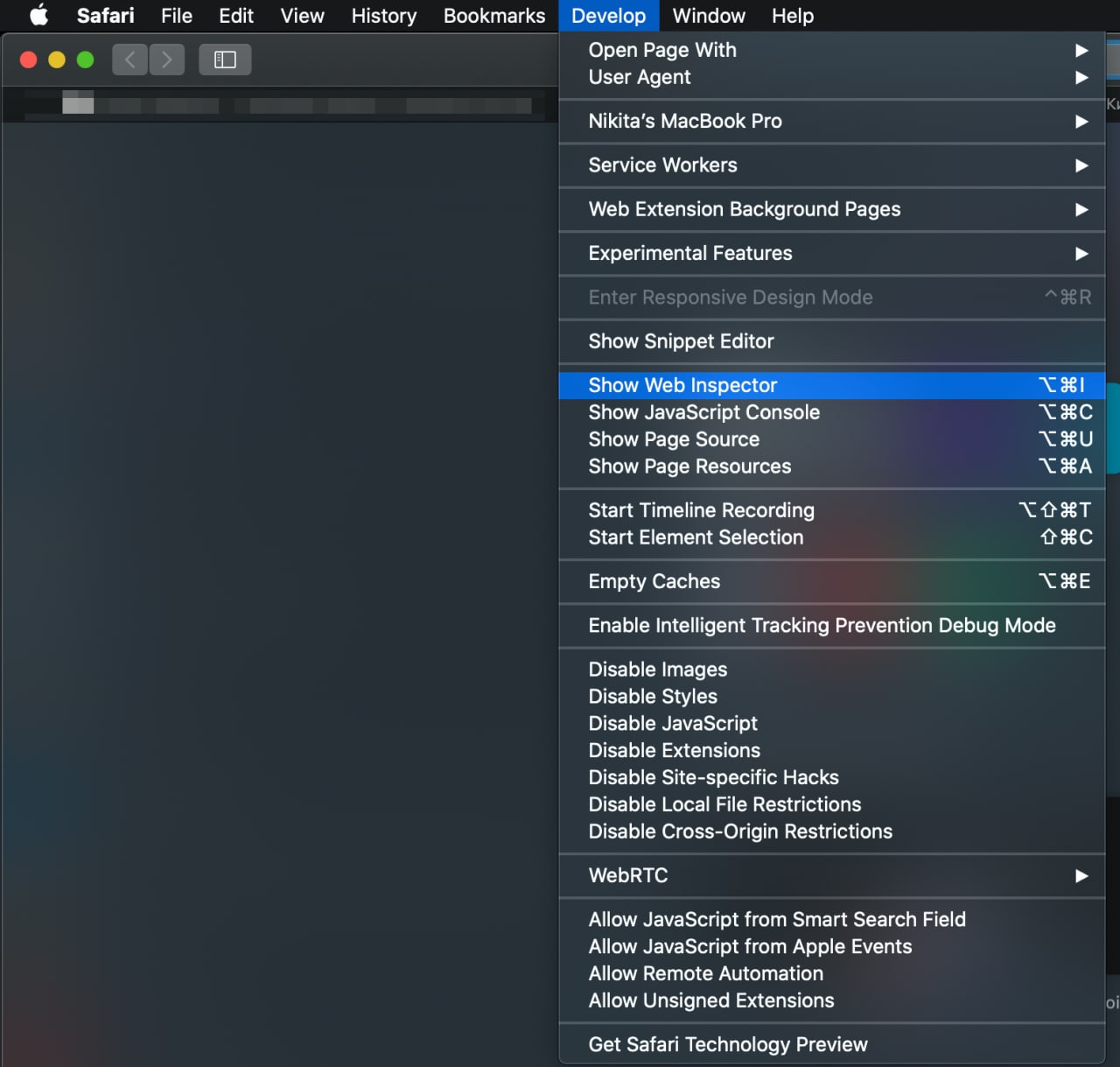Click the green fullscreen window button
This screenshot has height=1067, width=1120.
(85, 60)
